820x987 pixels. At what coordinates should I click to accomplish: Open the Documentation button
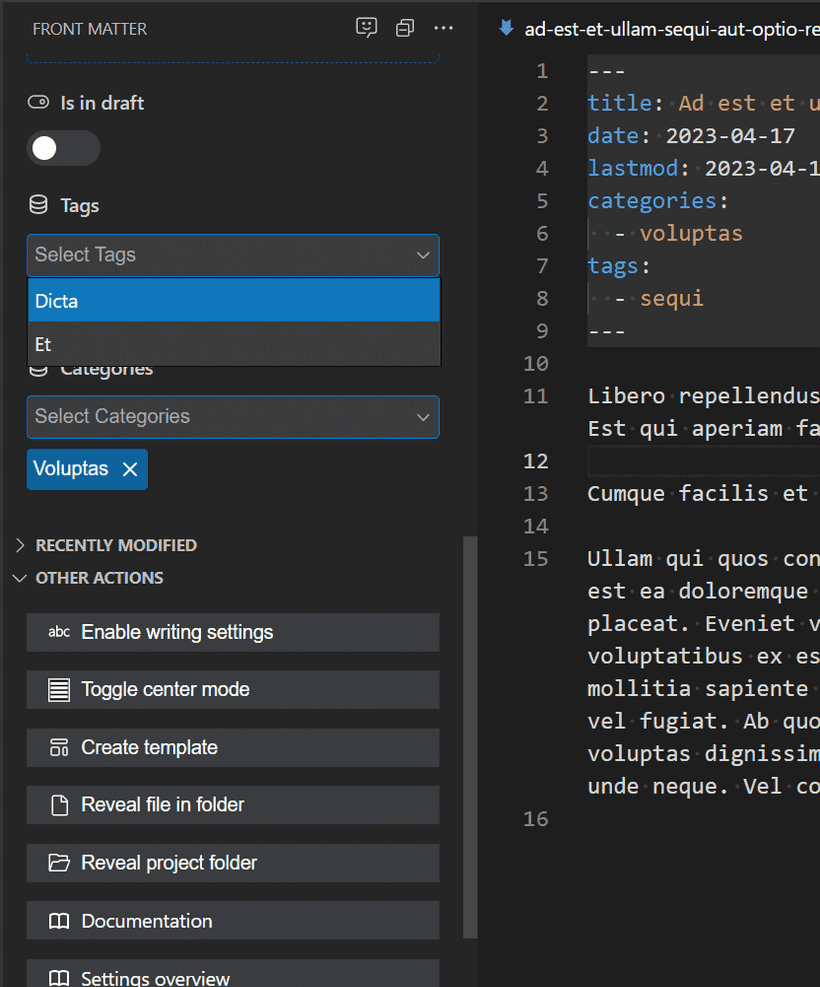(232, 921)
